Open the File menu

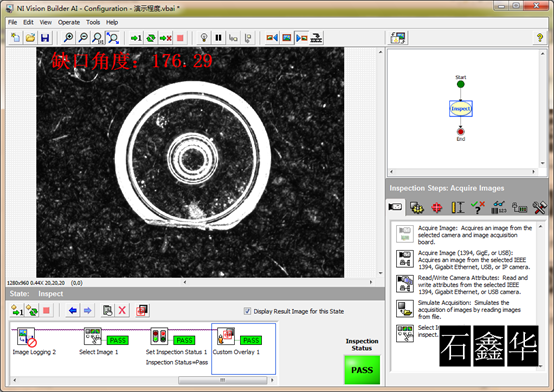coord(12,22)
